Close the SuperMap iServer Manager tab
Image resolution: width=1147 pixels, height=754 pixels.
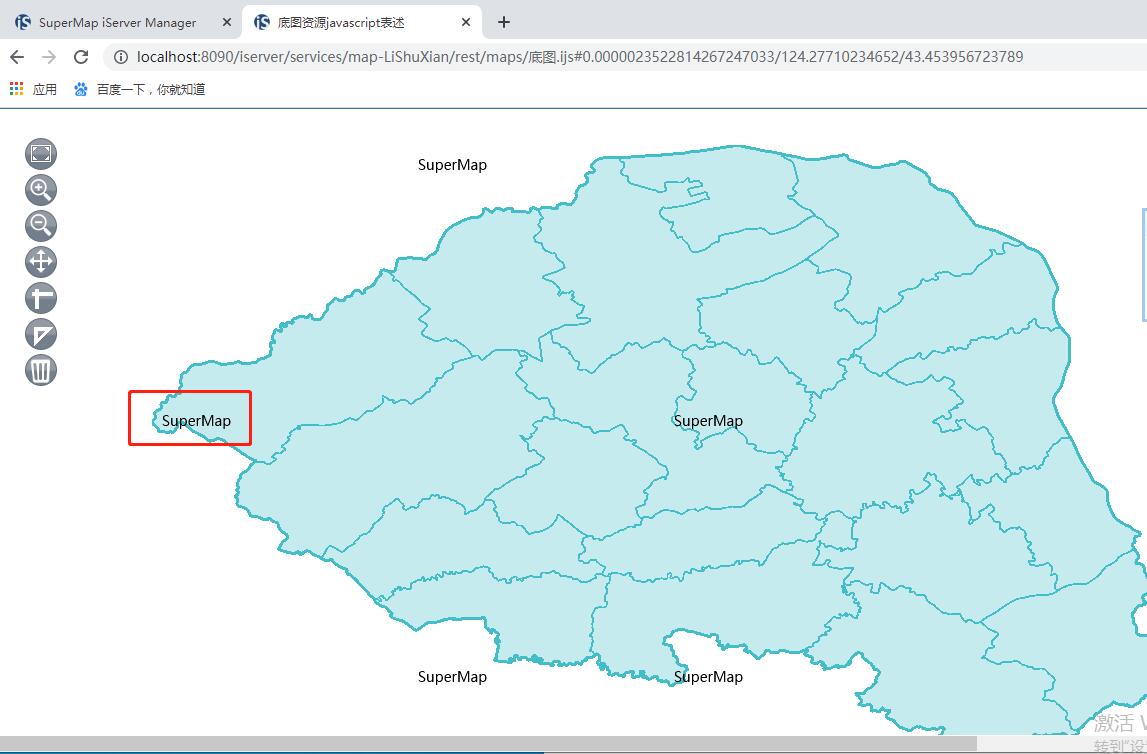[x=227, y=23]
